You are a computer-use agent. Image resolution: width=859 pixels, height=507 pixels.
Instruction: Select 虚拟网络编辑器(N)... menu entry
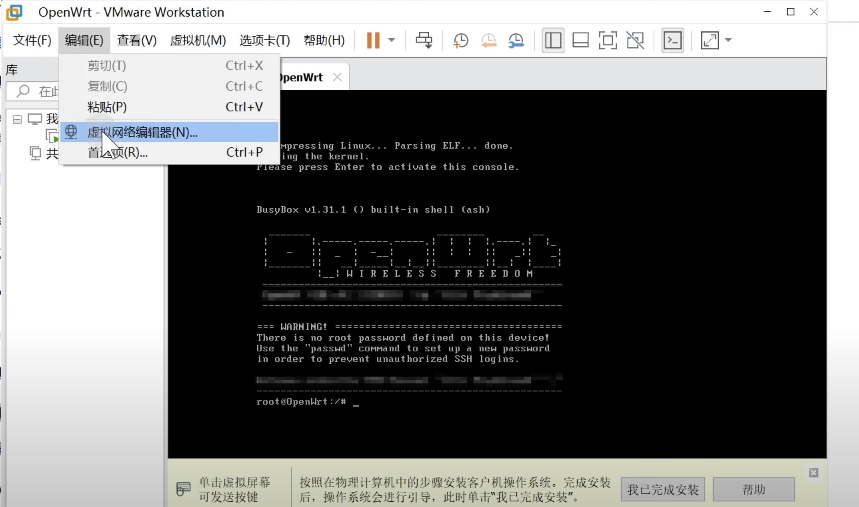(142, 132)
